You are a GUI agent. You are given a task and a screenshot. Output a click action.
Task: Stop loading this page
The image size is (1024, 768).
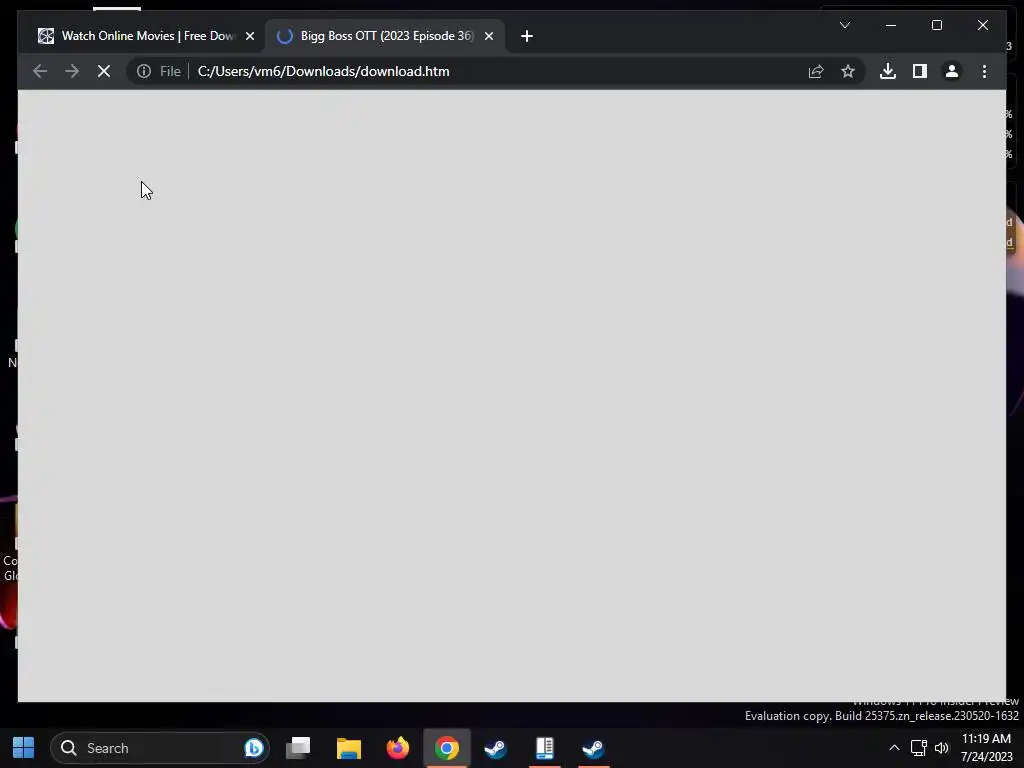(104, 71)
